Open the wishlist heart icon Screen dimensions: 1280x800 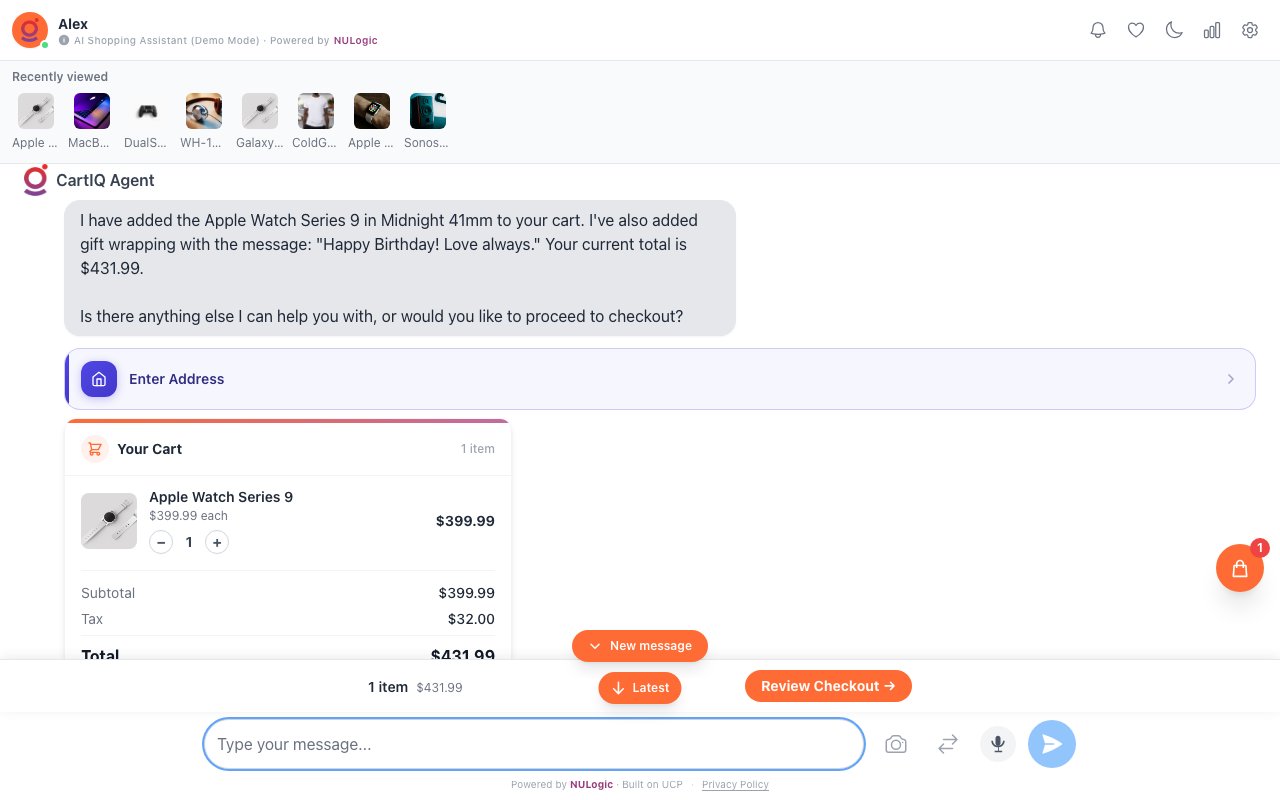[x=1136, y=30]
